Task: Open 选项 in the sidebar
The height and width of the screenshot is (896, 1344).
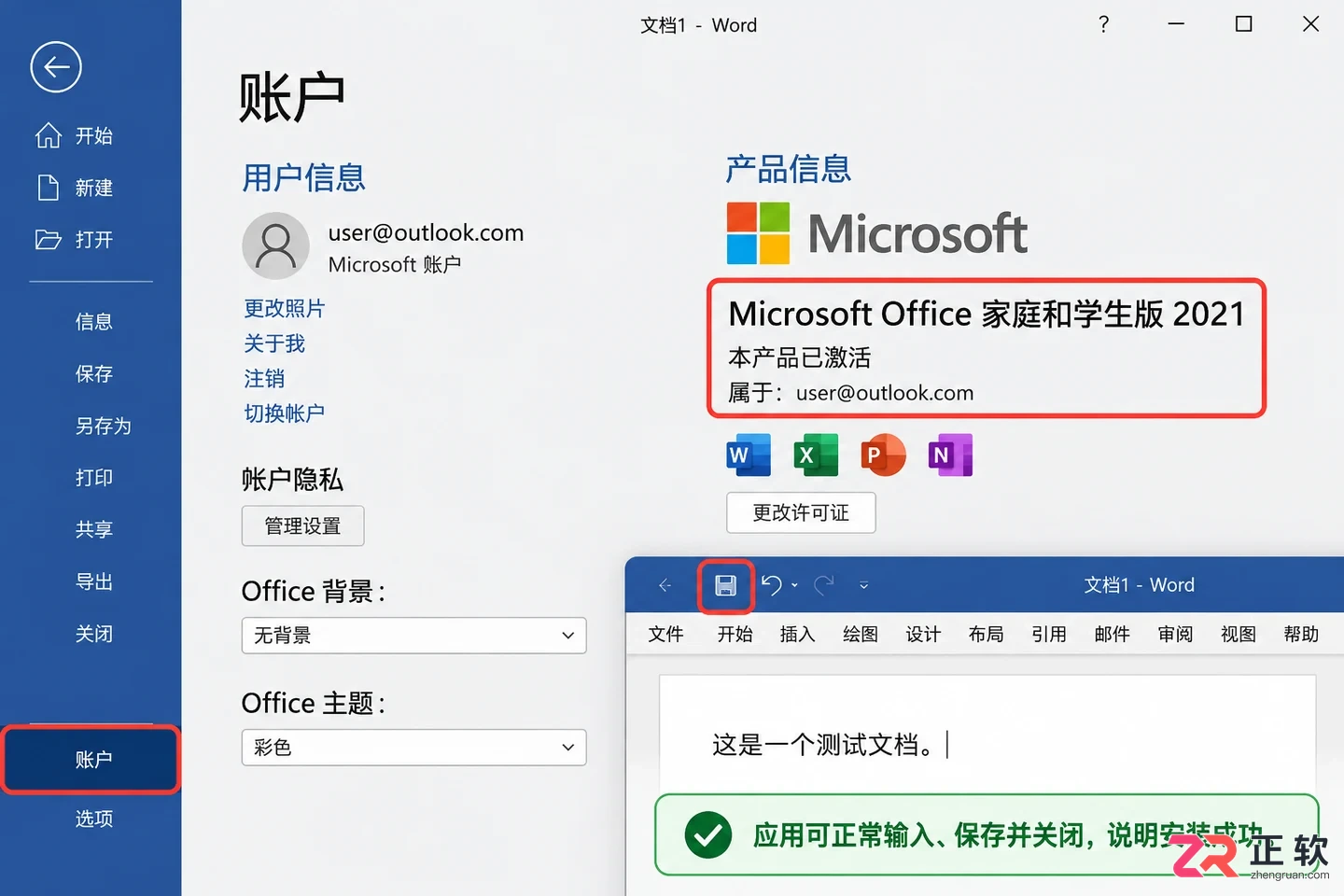Action: pos(94,819)
